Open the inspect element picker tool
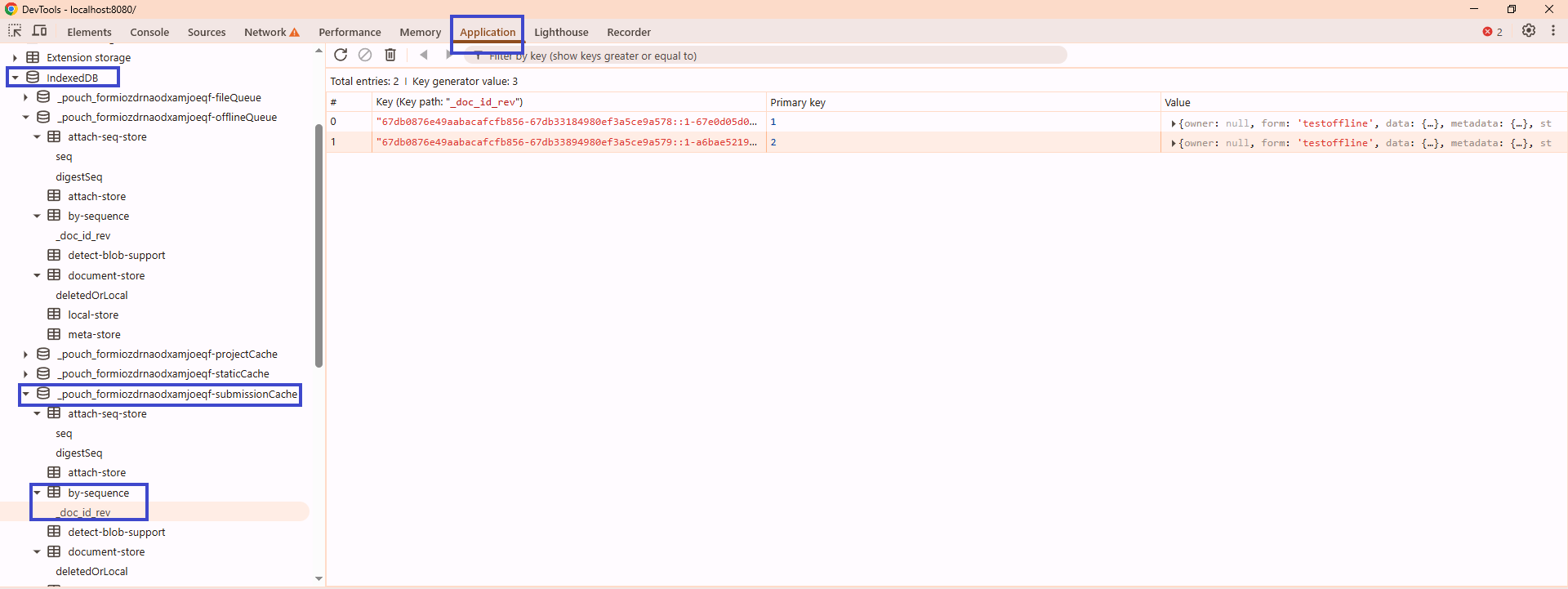The image size is (1568, 589). (x=15, y=31)
